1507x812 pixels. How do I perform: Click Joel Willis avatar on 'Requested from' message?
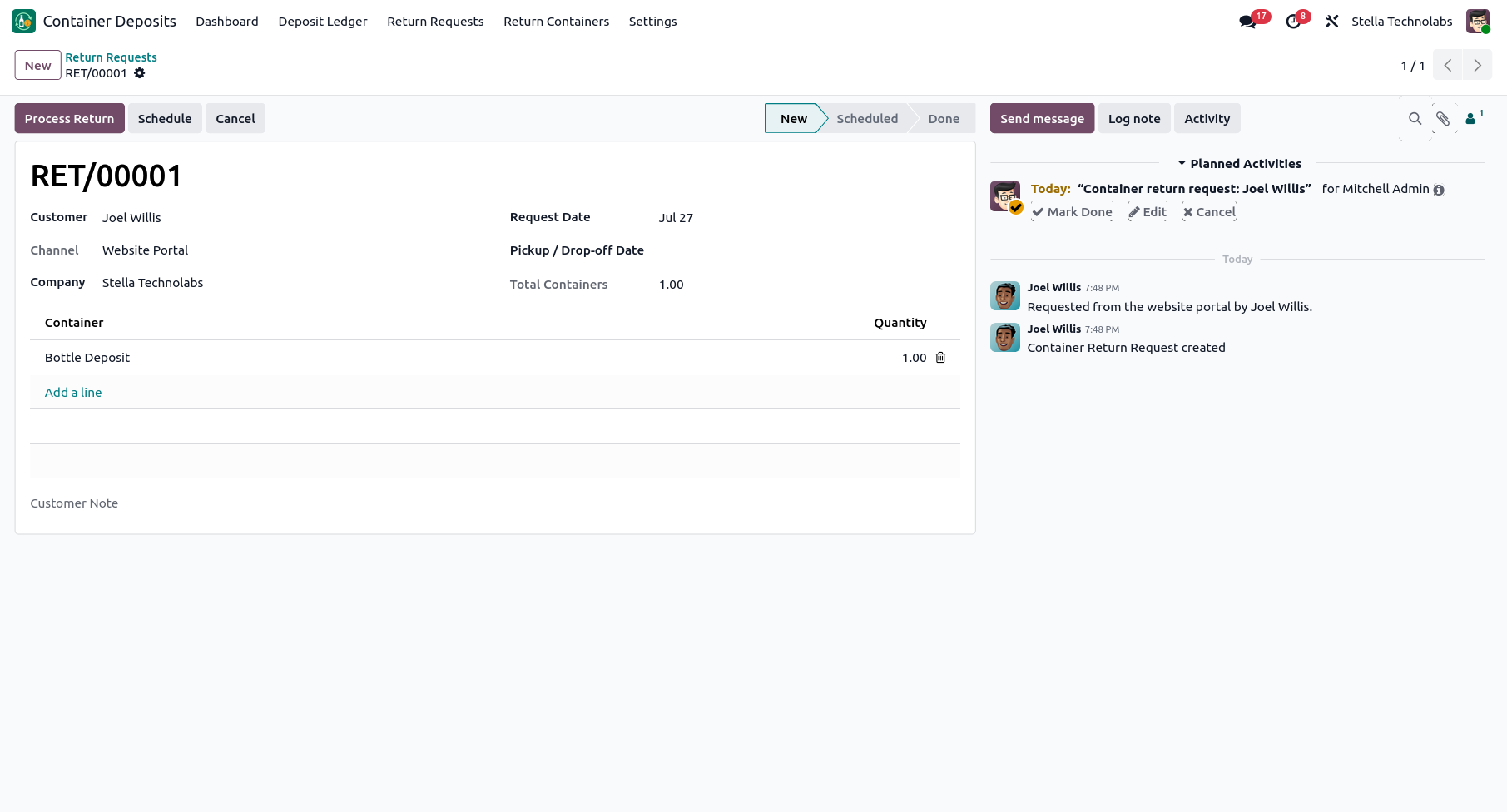pos(1005,296)
